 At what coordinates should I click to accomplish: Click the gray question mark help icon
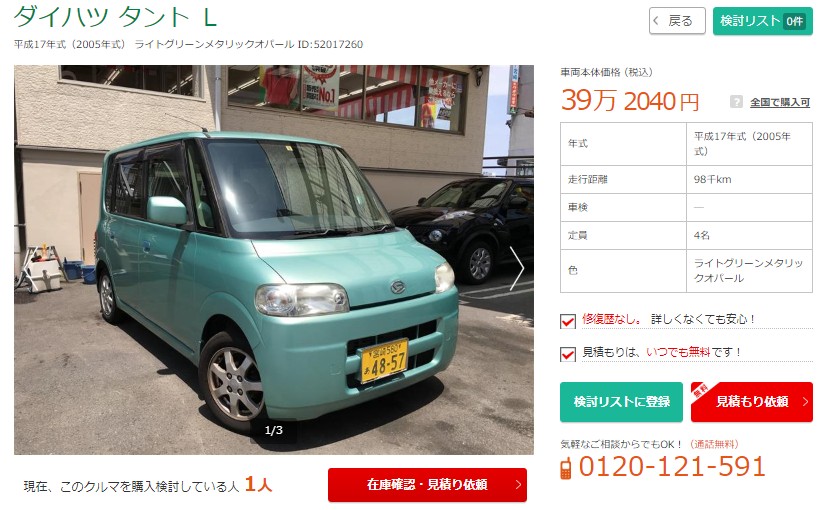click(736, 102)
